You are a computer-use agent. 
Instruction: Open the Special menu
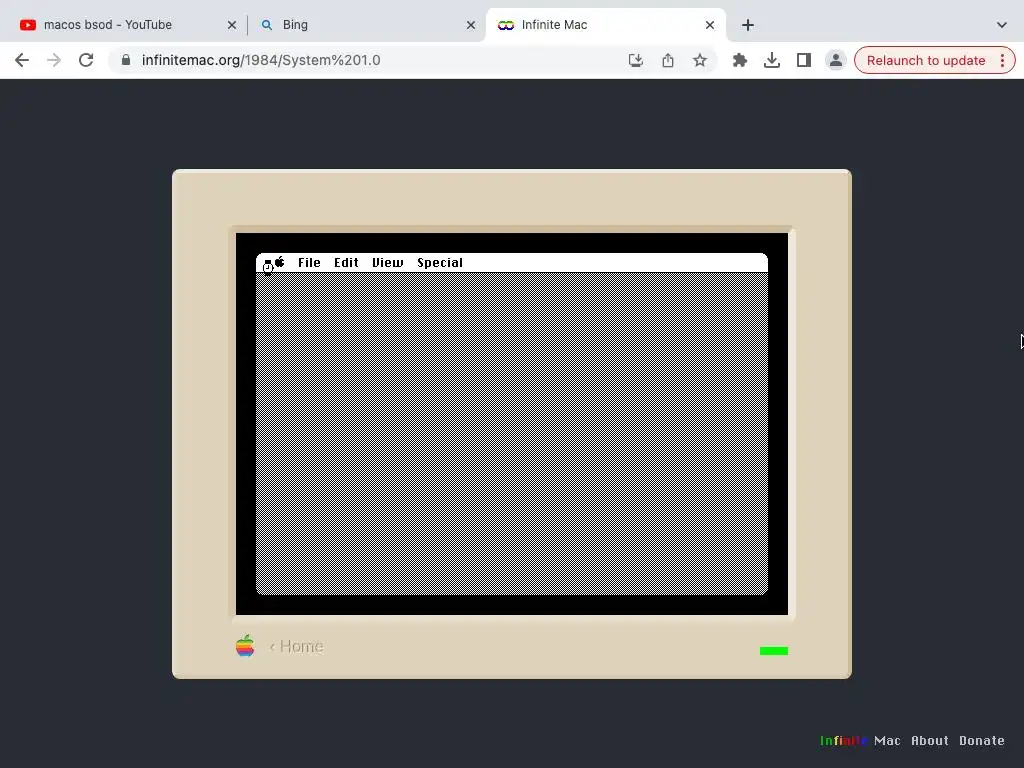[x=440, y=263]
